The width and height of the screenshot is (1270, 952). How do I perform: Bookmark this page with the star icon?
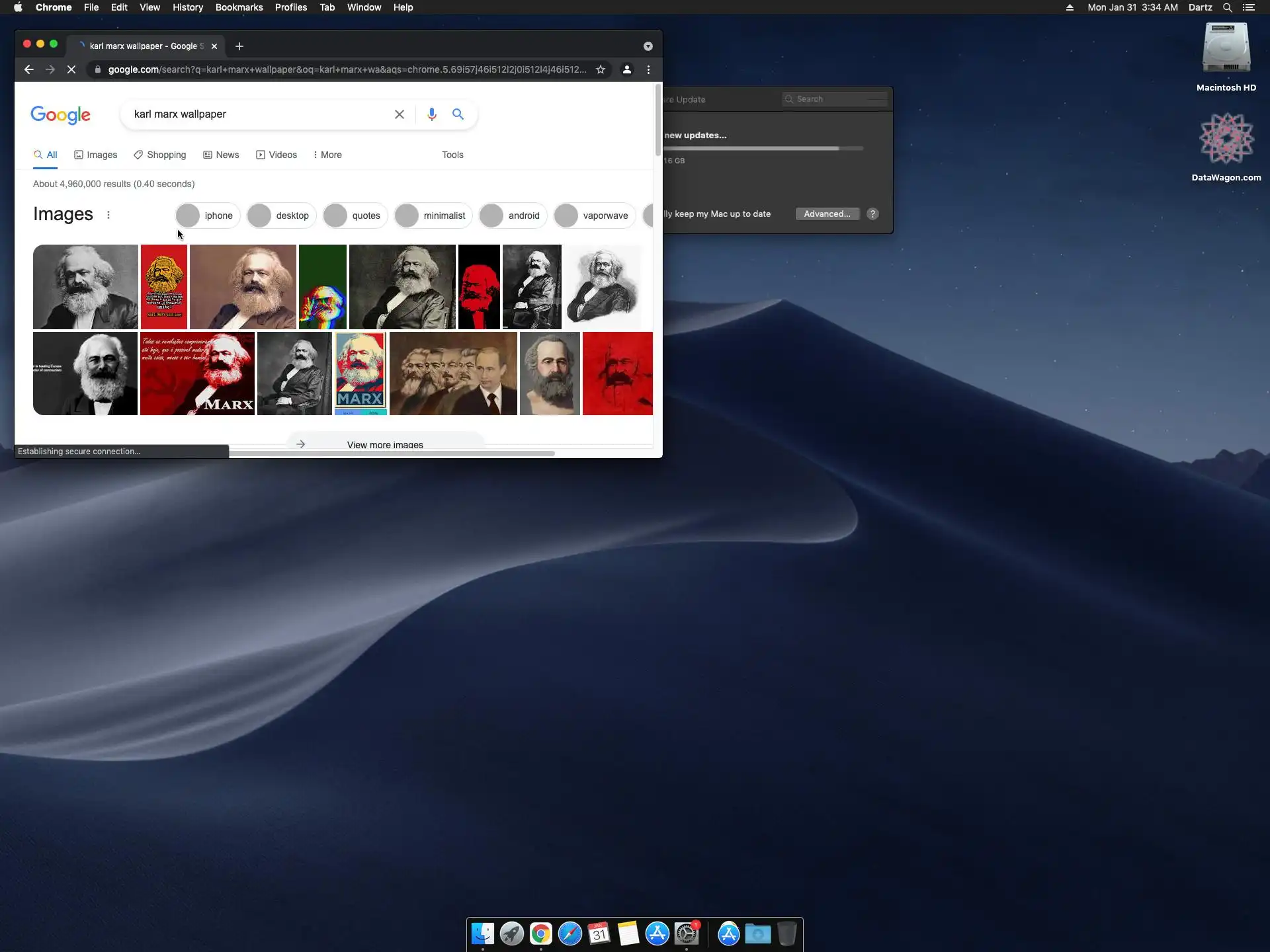coord(601,69)
